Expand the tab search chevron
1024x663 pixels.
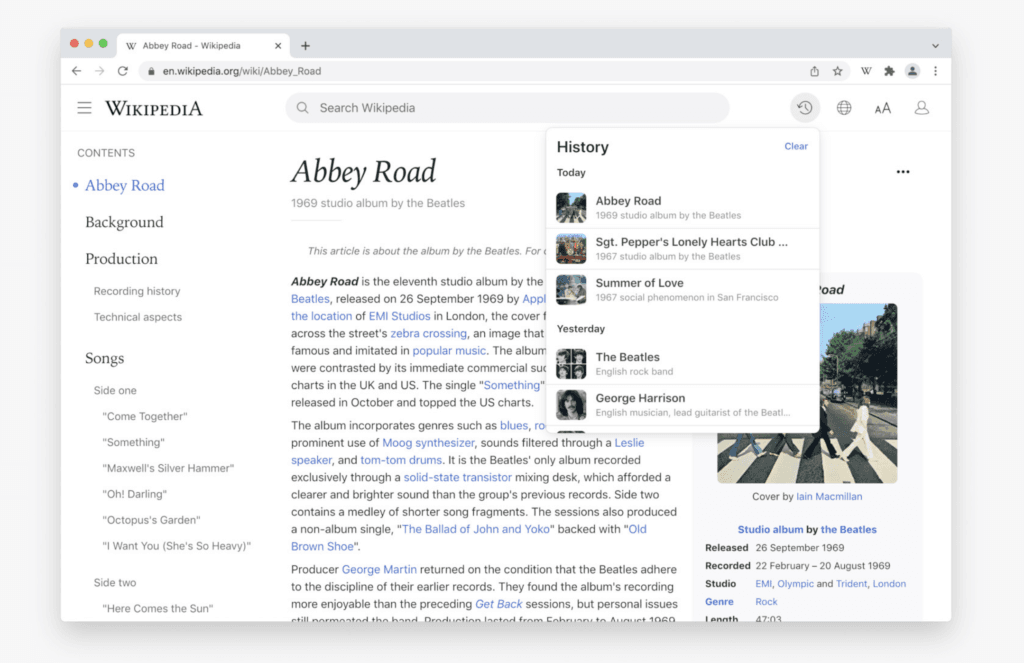(935, 46)
